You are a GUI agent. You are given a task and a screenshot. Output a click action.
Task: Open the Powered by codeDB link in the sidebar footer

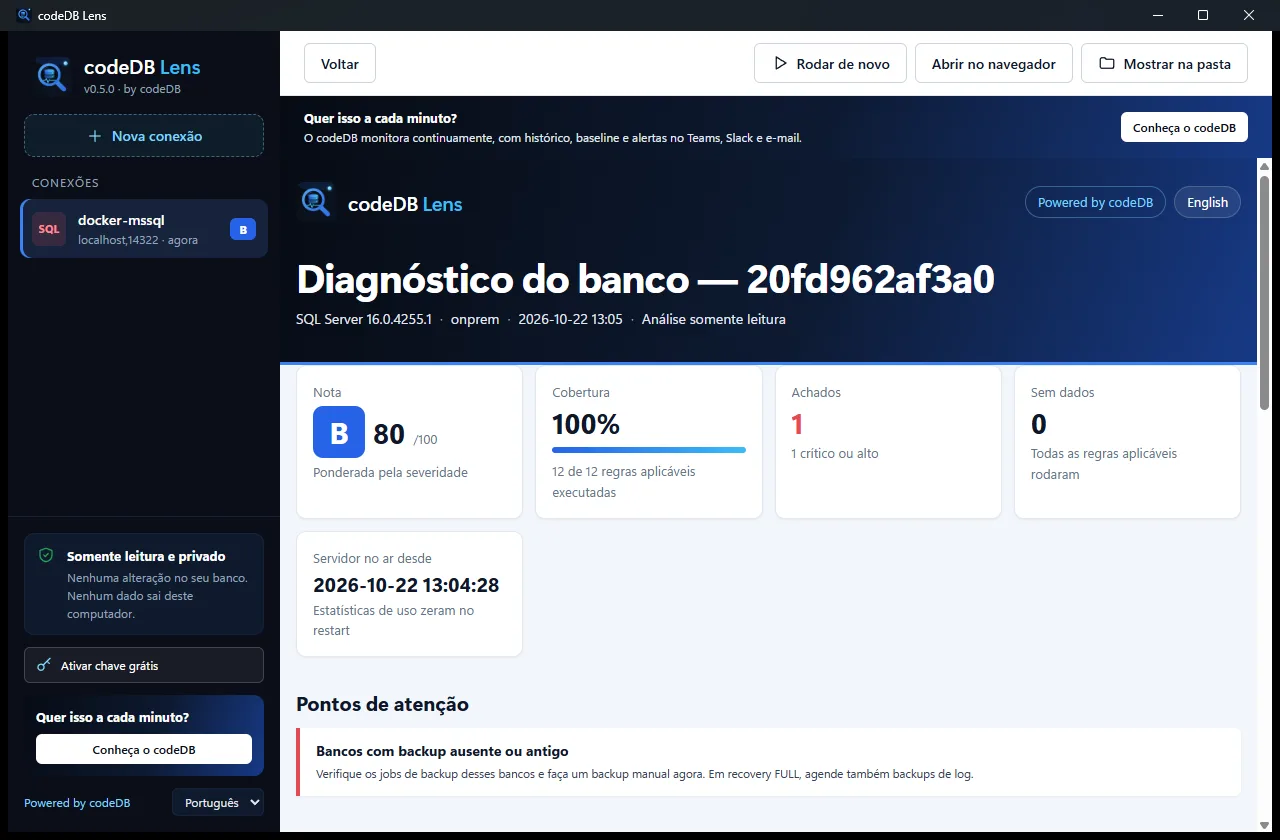click(x=77, y=803)
